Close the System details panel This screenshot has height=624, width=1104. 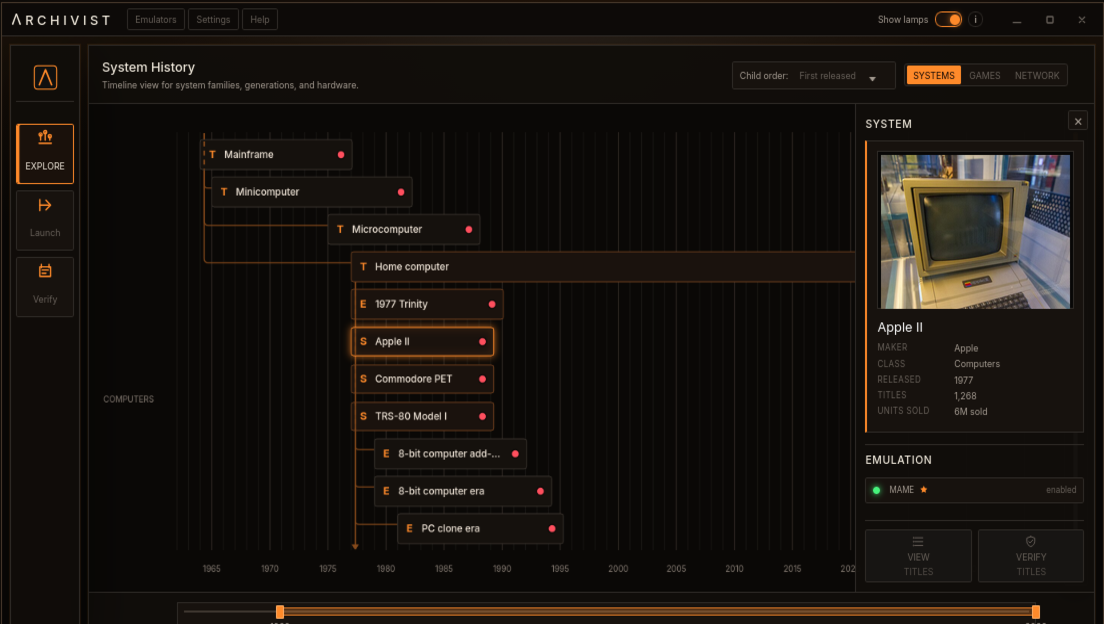tap(1077, 121)
